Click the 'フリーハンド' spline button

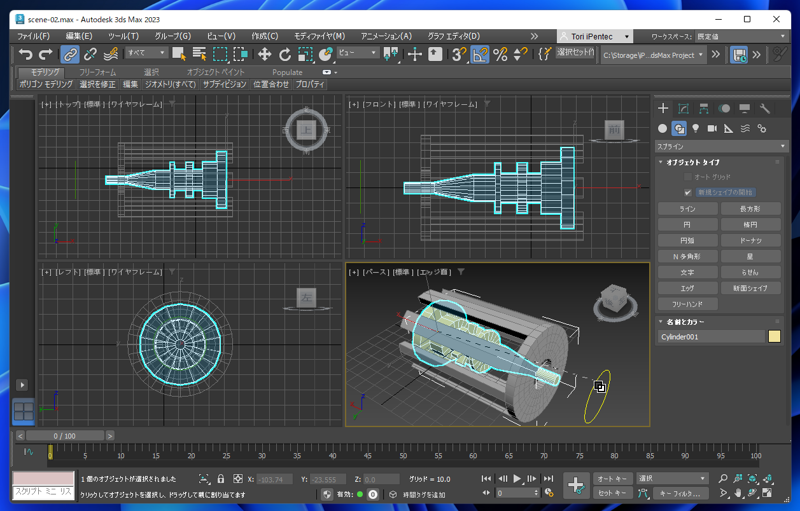687,303
